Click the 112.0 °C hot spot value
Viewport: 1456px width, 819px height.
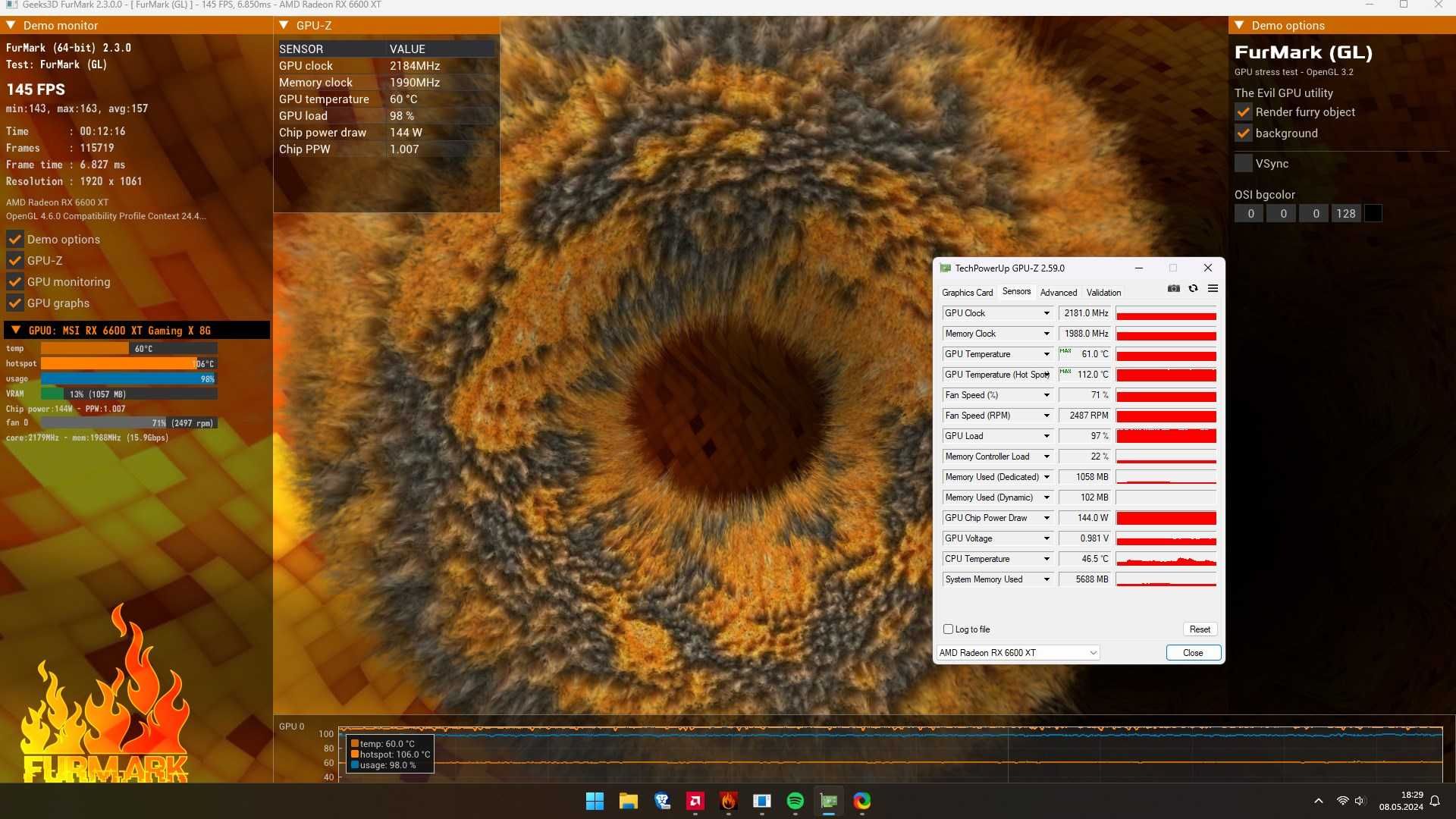1085,375
